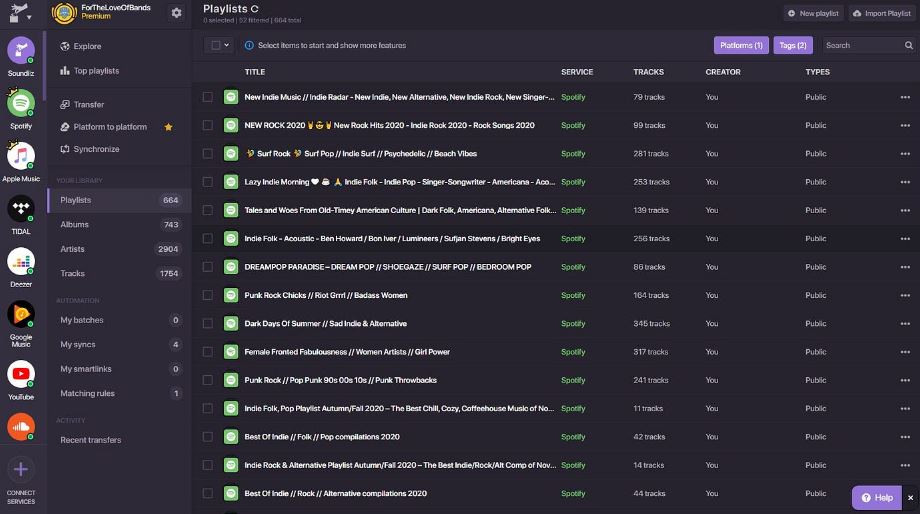Sort by the CREATOR column header
Image resolution: width=920 pixels, height=514 pixels.
tap(723, 72)
